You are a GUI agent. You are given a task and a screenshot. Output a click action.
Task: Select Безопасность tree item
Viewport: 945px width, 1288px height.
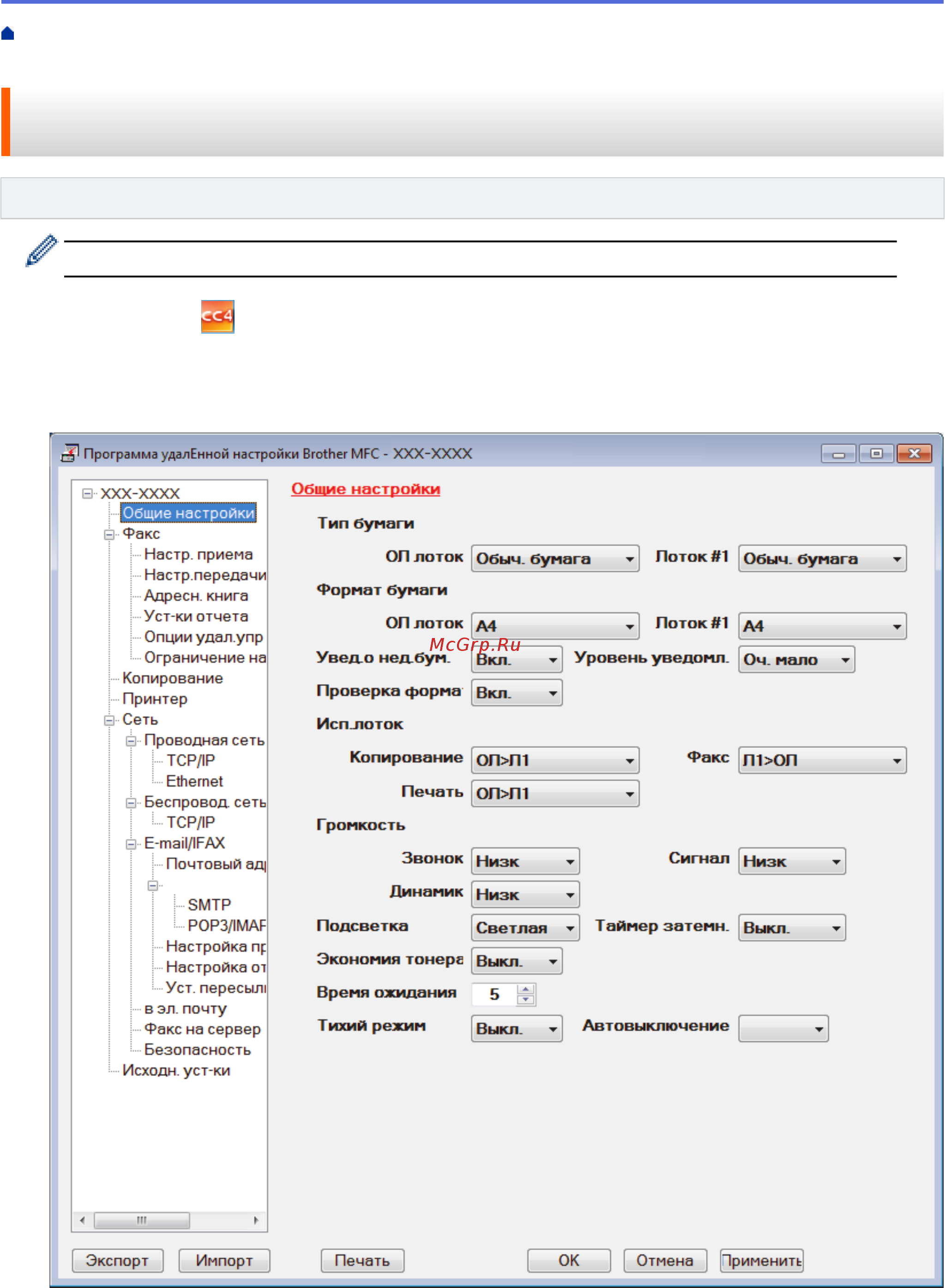tap(197, 1049)
